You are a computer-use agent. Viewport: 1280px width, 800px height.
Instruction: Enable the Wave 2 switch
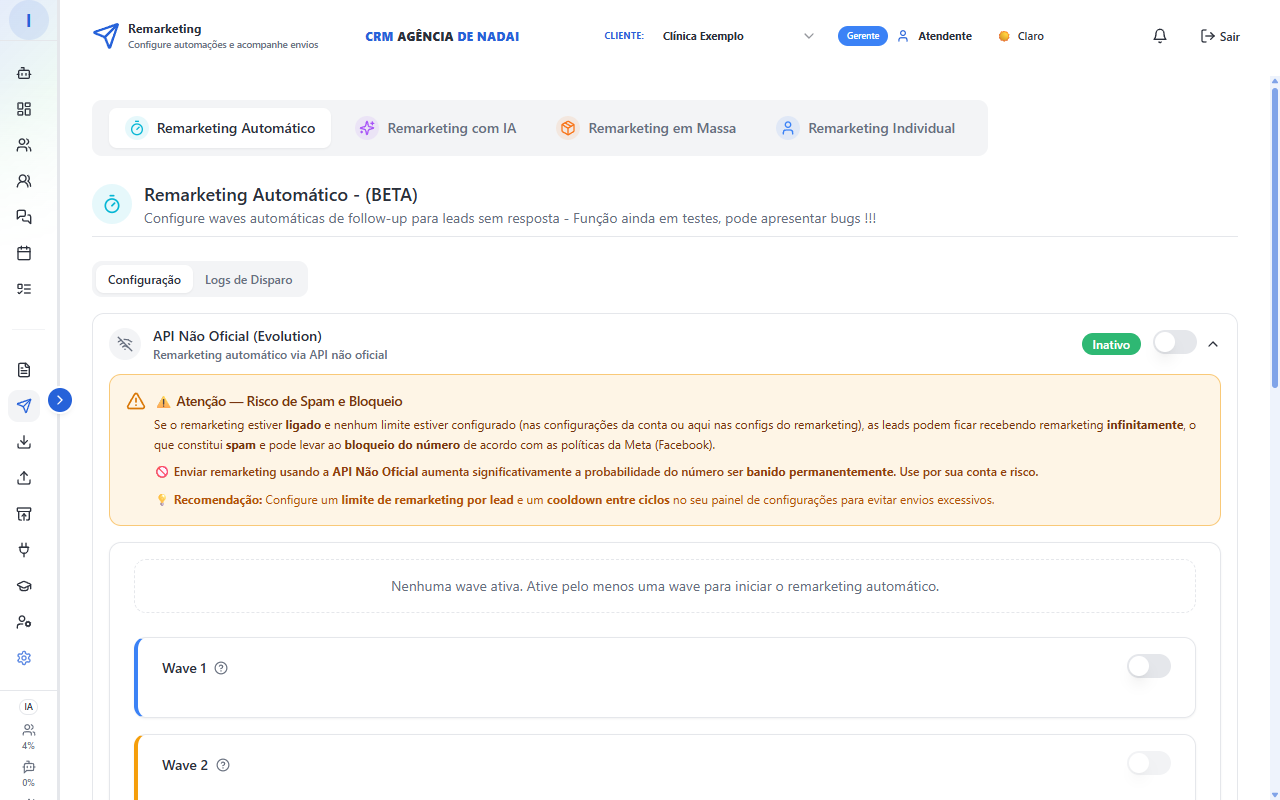pos(1149,763)
